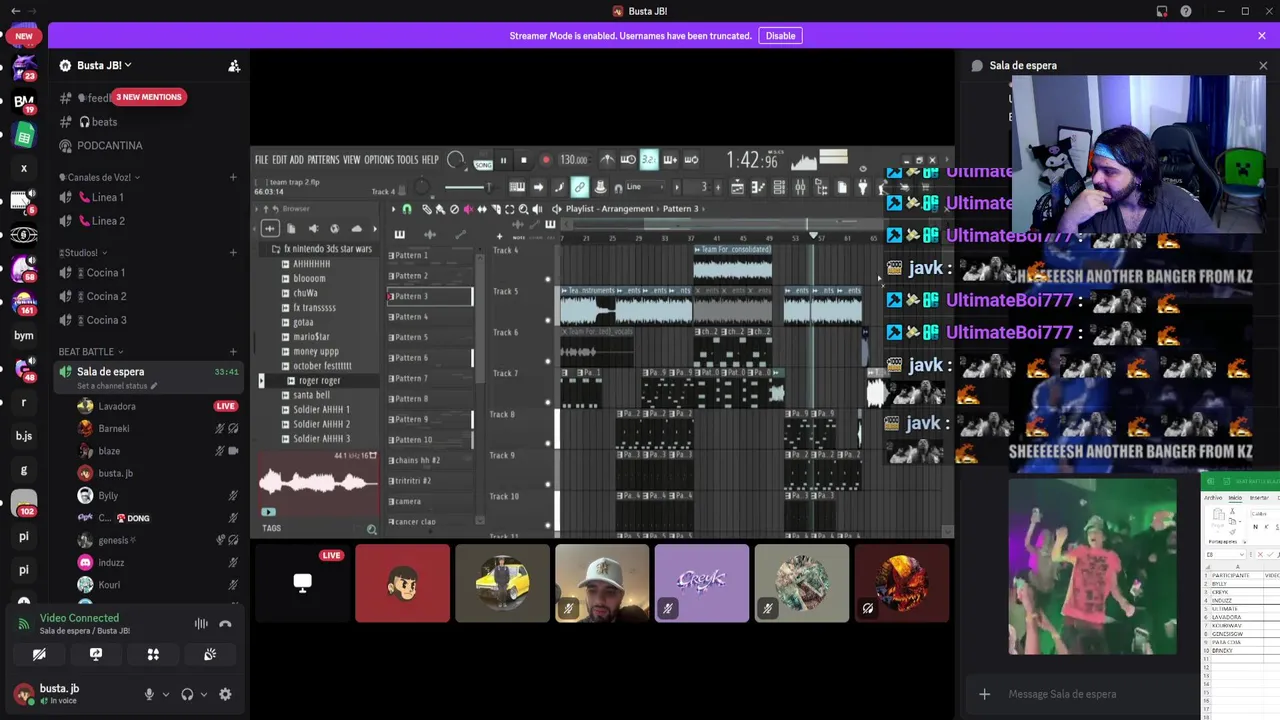Screen dimensions: 1280x720
Task: Open FL Studio HELP menu
Action: (x=430, y=160)
